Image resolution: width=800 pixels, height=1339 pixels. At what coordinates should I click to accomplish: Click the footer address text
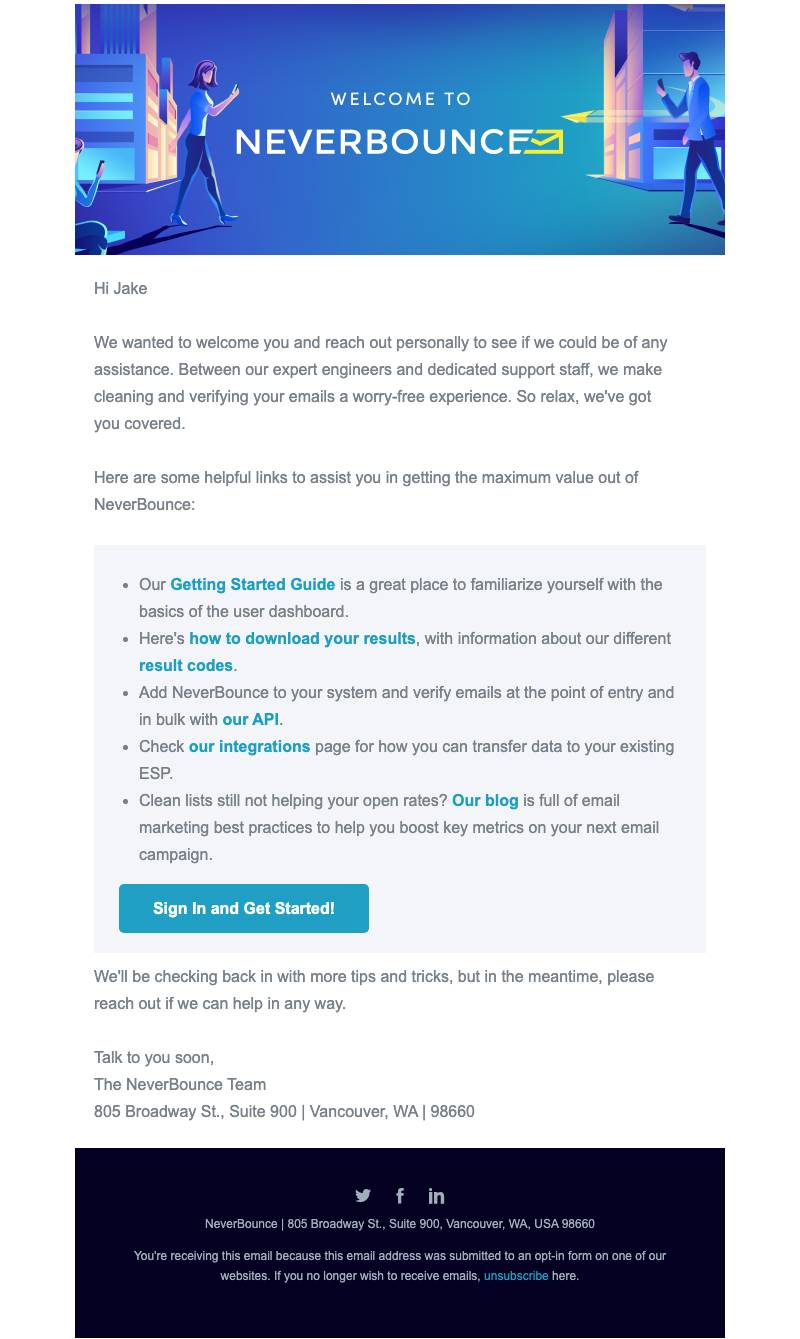click(400, 1224)
